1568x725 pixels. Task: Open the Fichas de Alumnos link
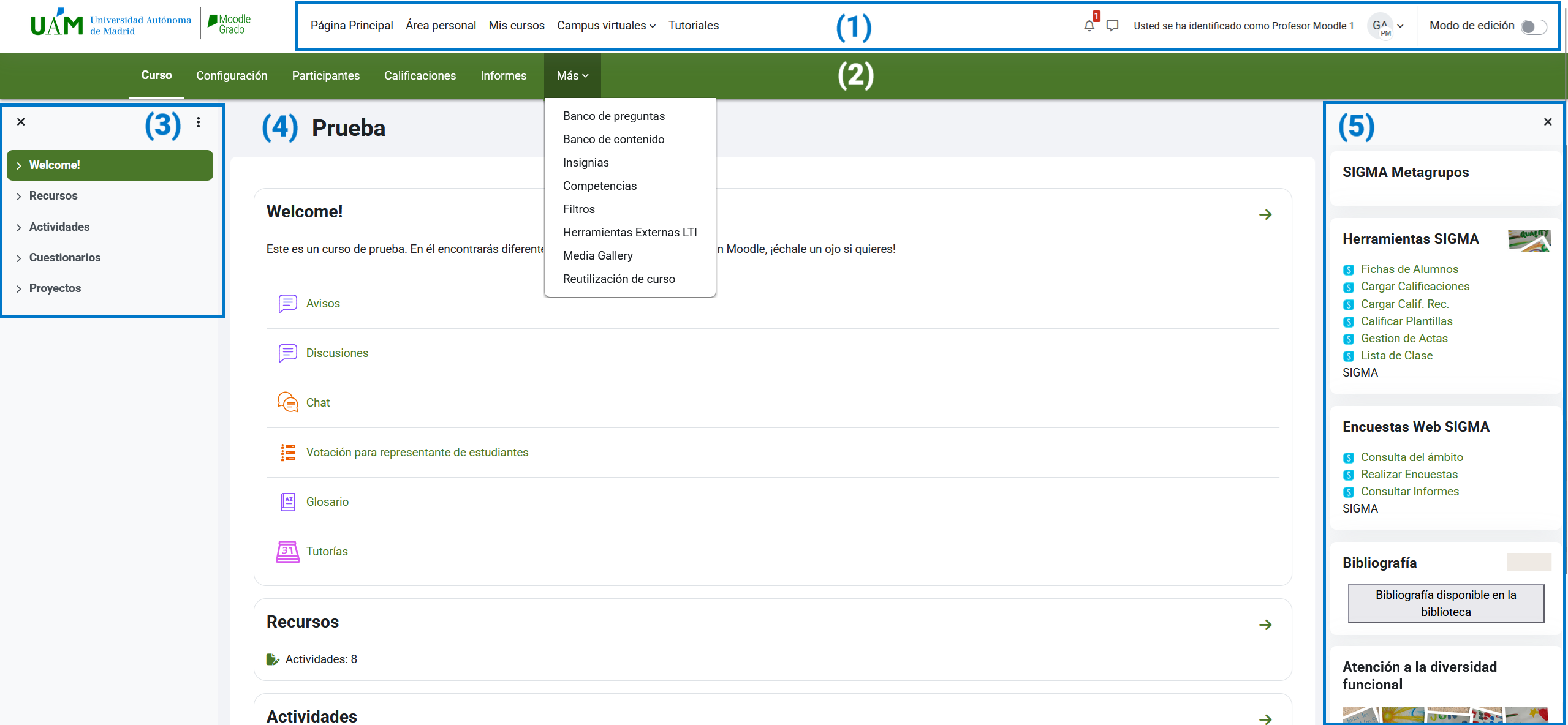(1409, 269)
